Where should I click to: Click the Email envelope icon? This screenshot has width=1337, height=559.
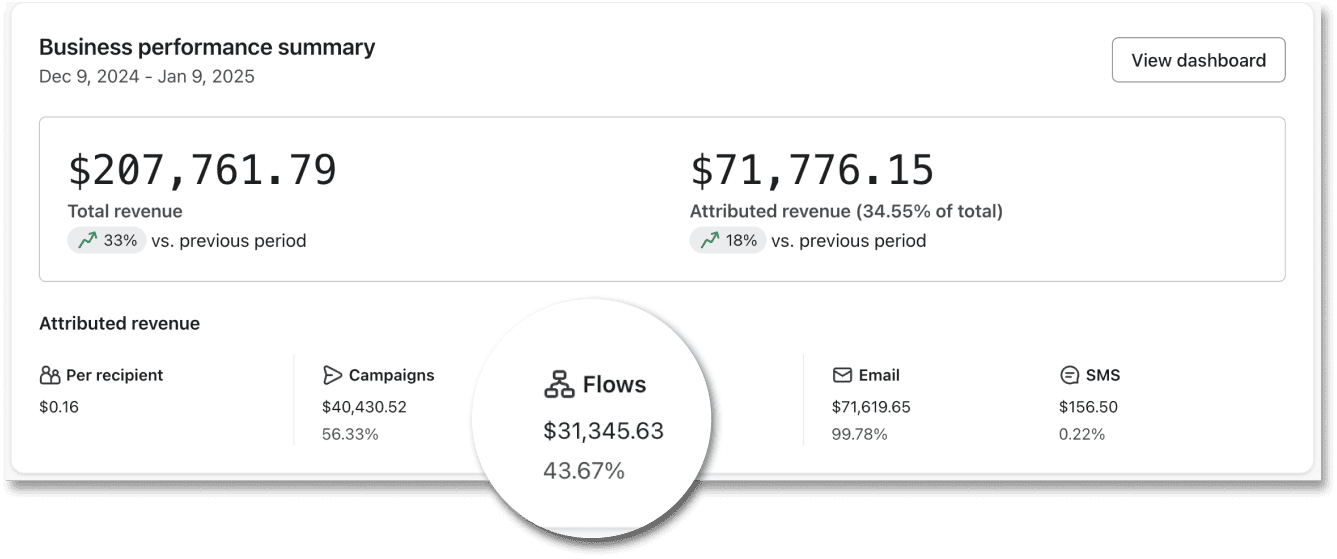pos(842,375)
